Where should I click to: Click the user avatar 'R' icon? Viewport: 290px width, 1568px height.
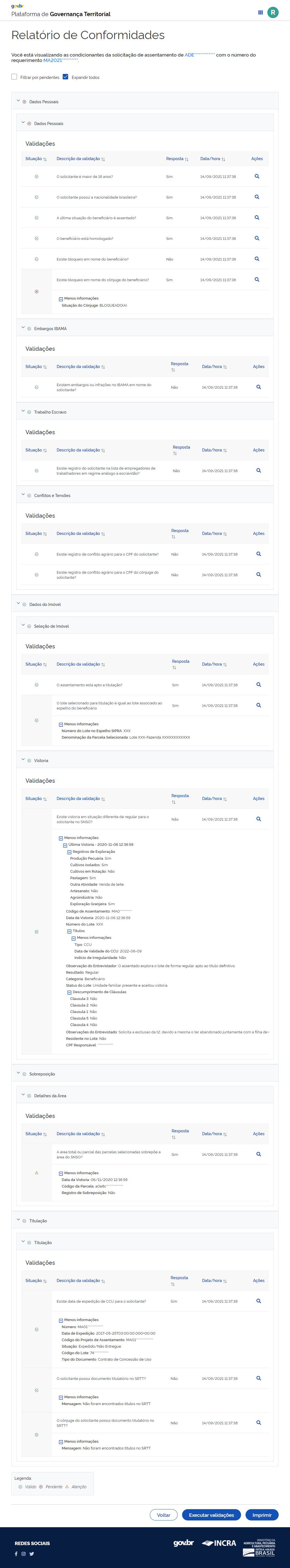pyautogui.click(x=272, y=12)
